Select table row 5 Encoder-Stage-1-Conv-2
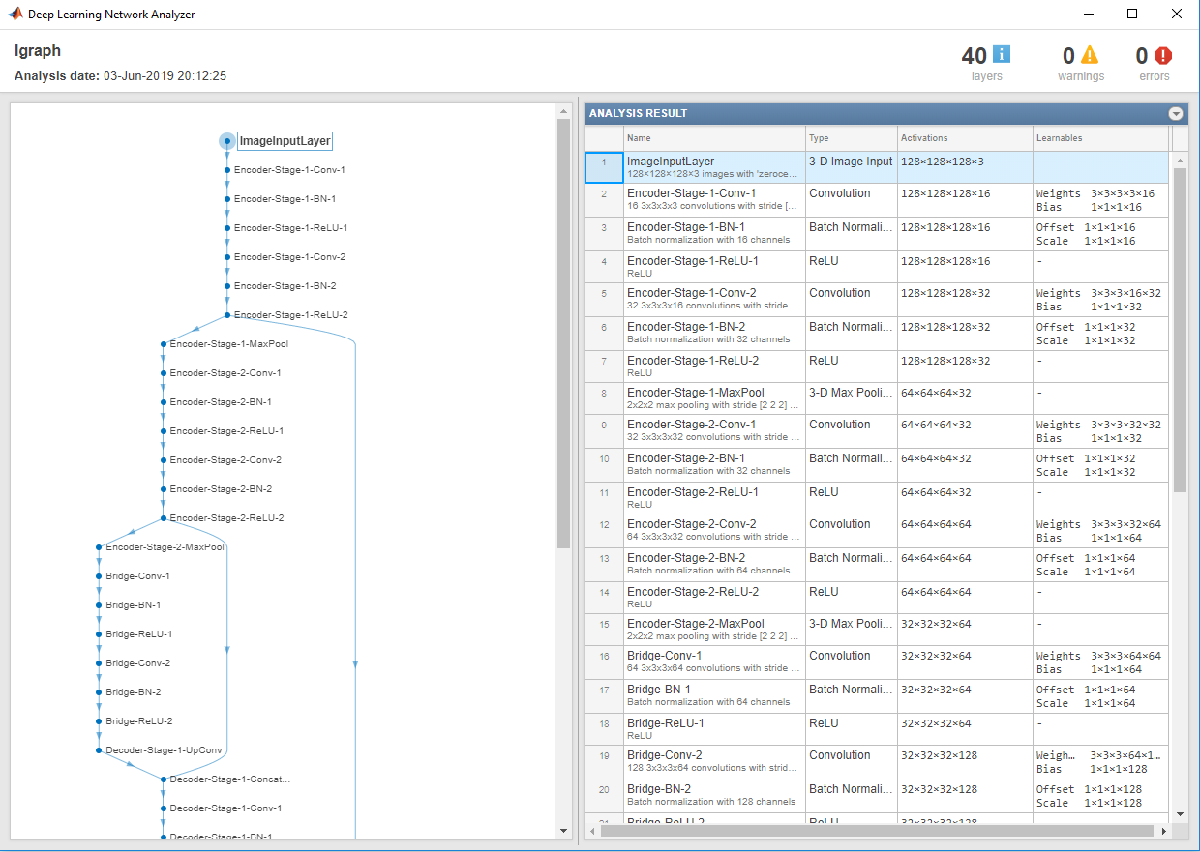Screen dimensions: 1200x852 pos(876,299)
